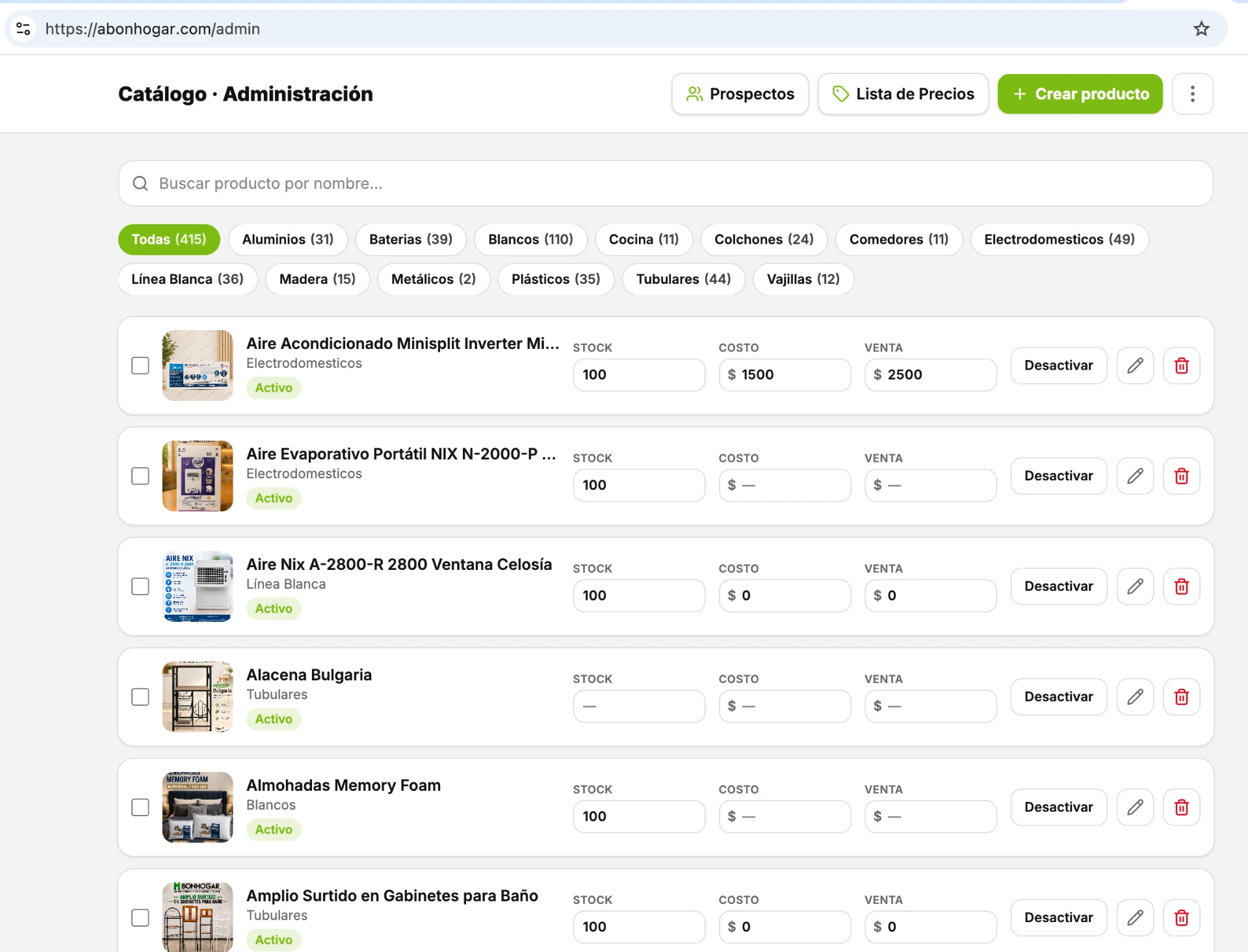
Task: Remove Alacena Bulgaria using its trash icon
Action: pos(1181,697)
